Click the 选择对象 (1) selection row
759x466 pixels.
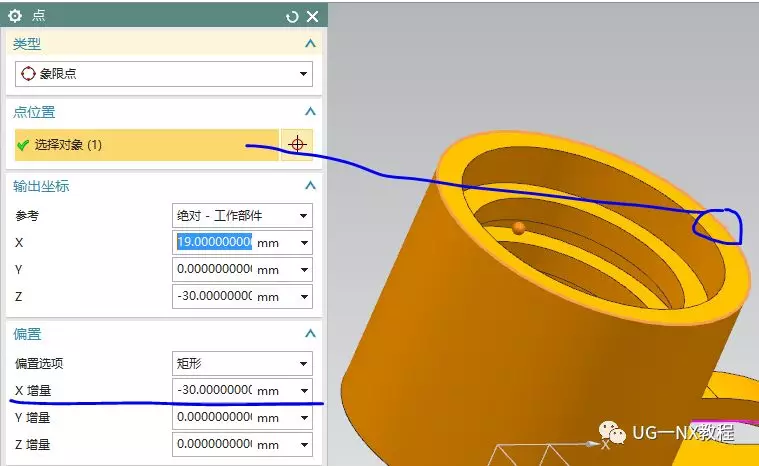click(145, 145)
